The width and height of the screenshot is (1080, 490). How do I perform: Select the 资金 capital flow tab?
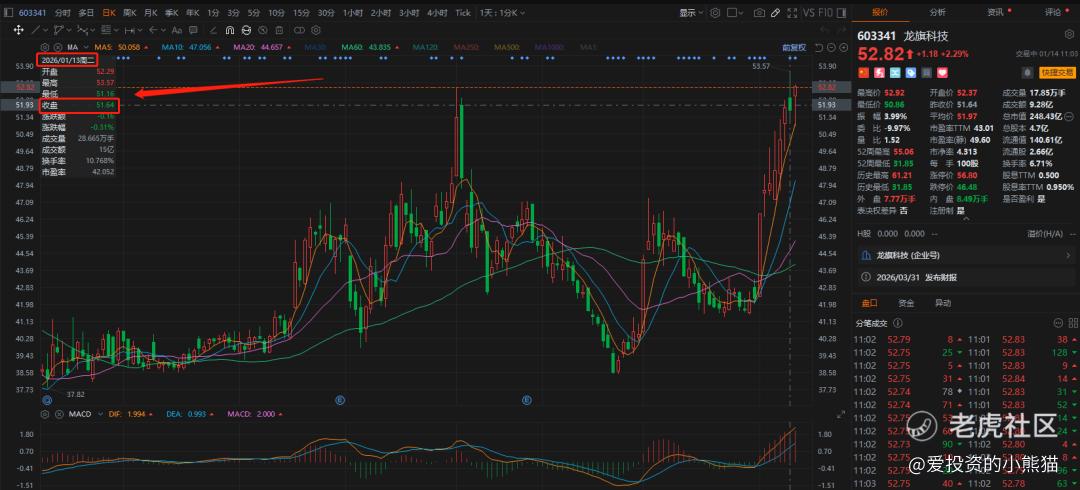coord(906,303)
